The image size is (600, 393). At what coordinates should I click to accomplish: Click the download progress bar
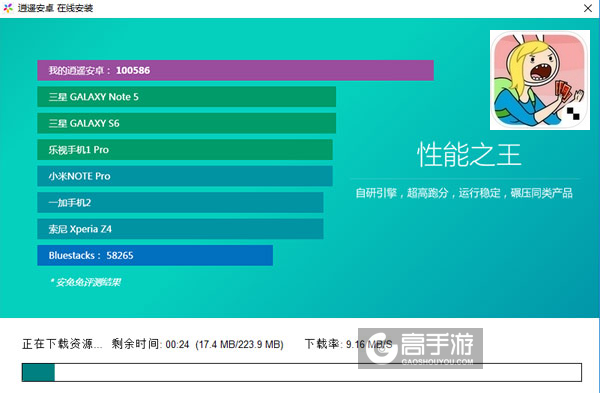point(302,372)
